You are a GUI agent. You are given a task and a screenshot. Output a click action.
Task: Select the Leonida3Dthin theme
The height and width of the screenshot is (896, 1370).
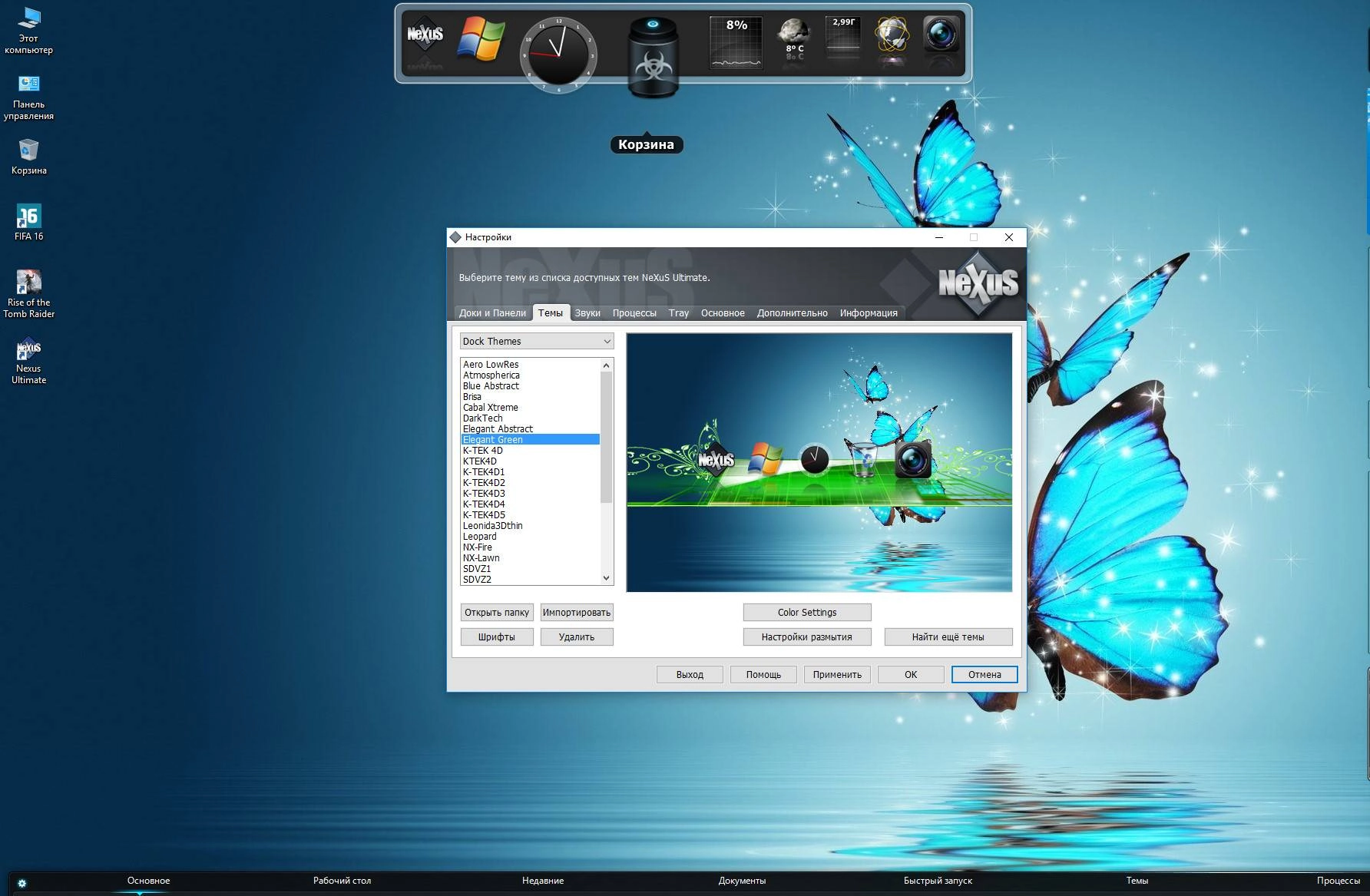[530, 526]
